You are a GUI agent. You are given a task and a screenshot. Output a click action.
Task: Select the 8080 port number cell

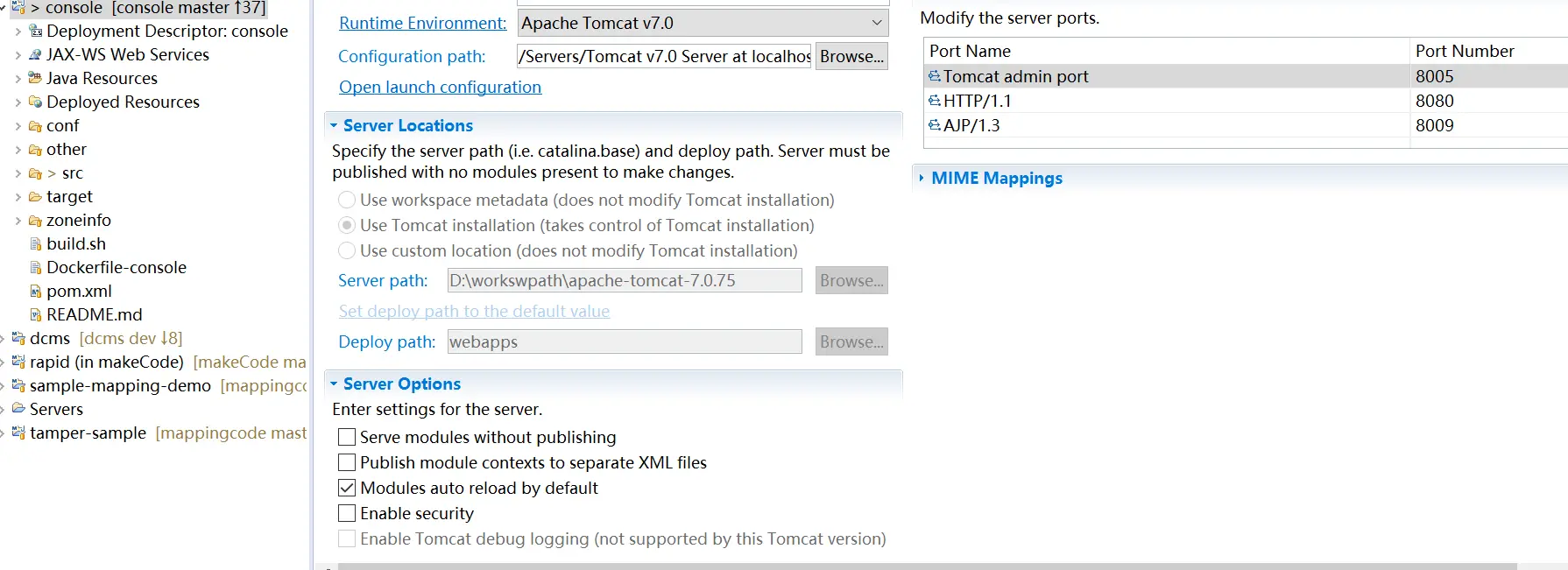point(1488,101)
